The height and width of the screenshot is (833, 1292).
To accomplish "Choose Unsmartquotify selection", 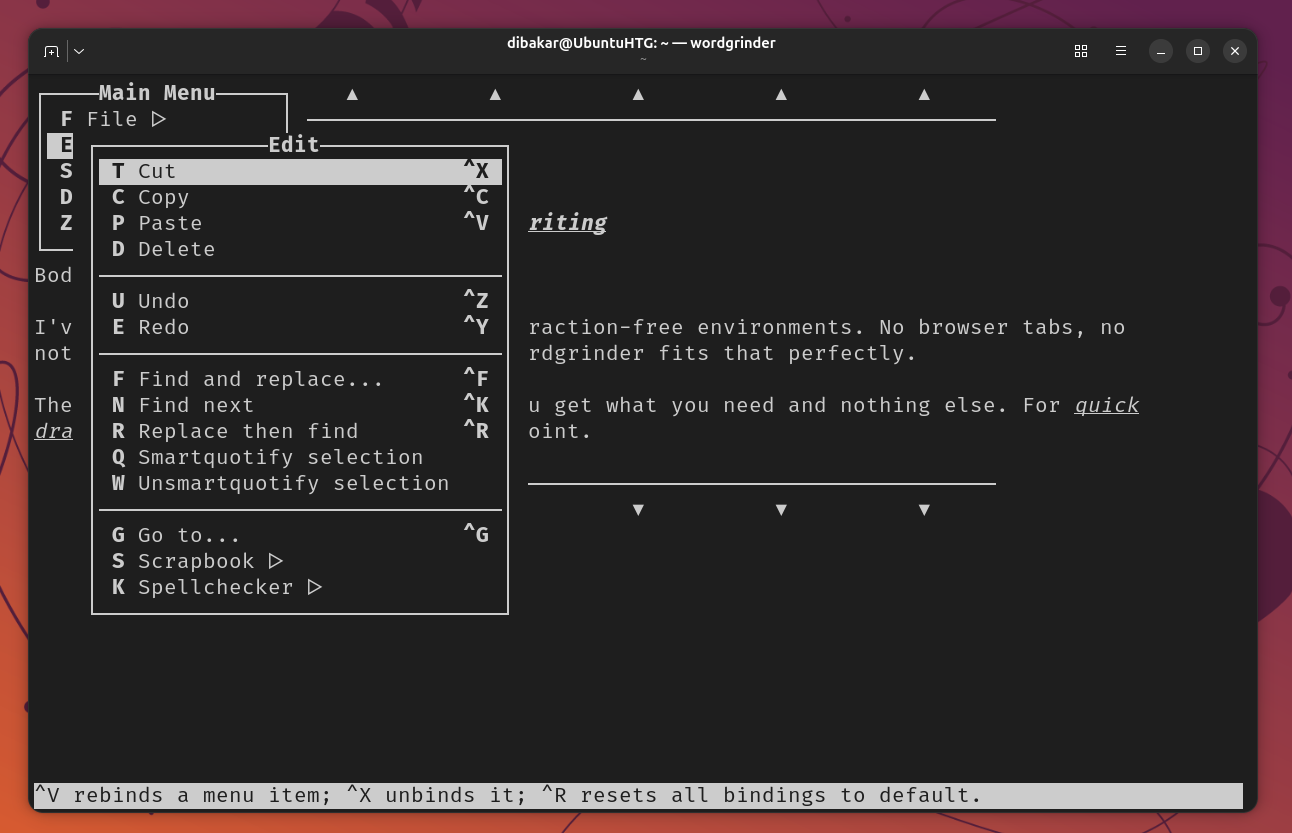I will pyautogui.click(x=300, y=483).
